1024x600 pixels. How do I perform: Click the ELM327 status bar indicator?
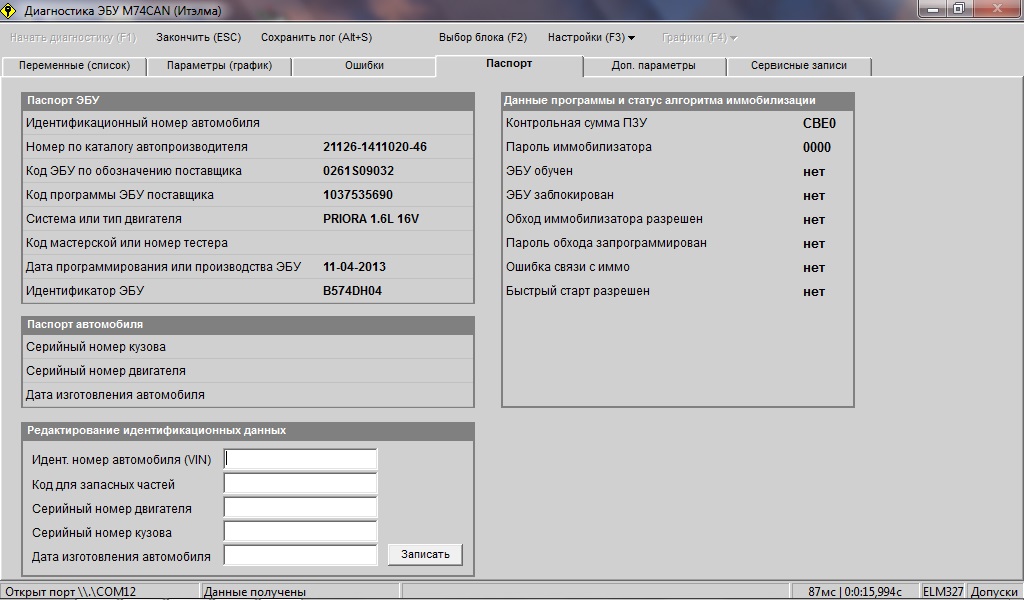pos(942,592)
